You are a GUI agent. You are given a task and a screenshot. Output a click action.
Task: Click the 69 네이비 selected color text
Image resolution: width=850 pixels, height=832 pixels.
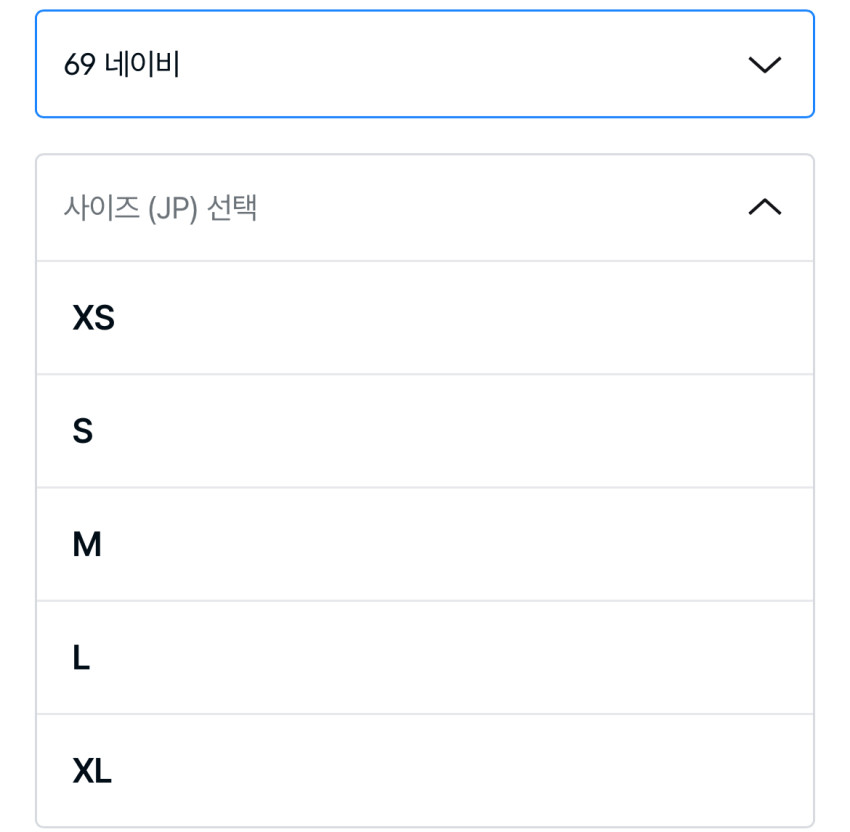tap(121, 65)
